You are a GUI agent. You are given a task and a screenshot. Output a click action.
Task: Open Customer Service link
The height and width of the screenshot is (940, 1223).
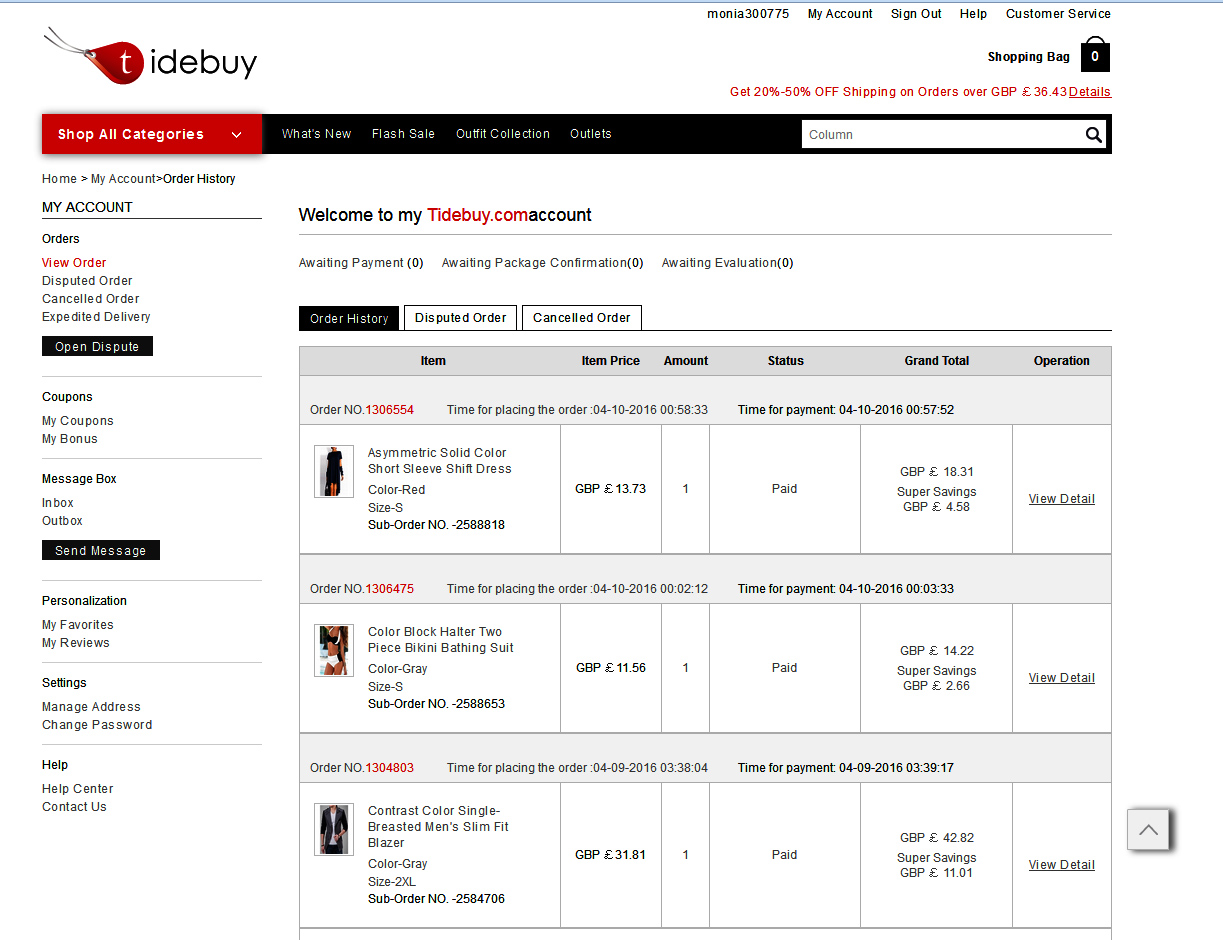[1058, 14]
